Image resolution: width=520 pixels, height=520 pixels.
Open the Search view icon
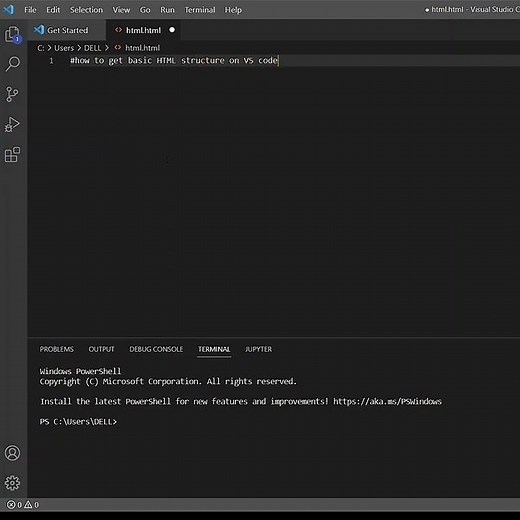click(13, 64)
